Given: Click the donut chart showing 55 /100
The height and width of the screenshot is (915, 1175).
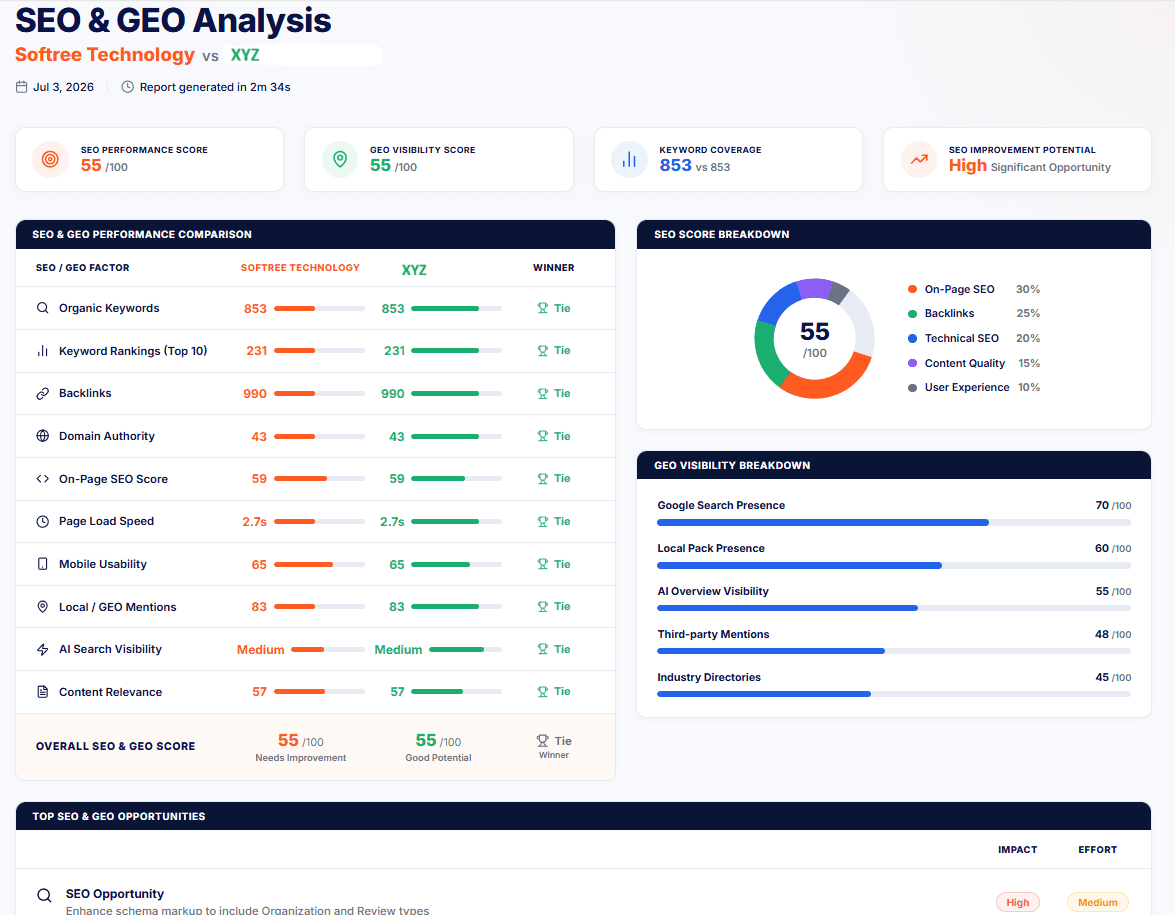Looking at the screenshot, I should click(x=815, y=339).
